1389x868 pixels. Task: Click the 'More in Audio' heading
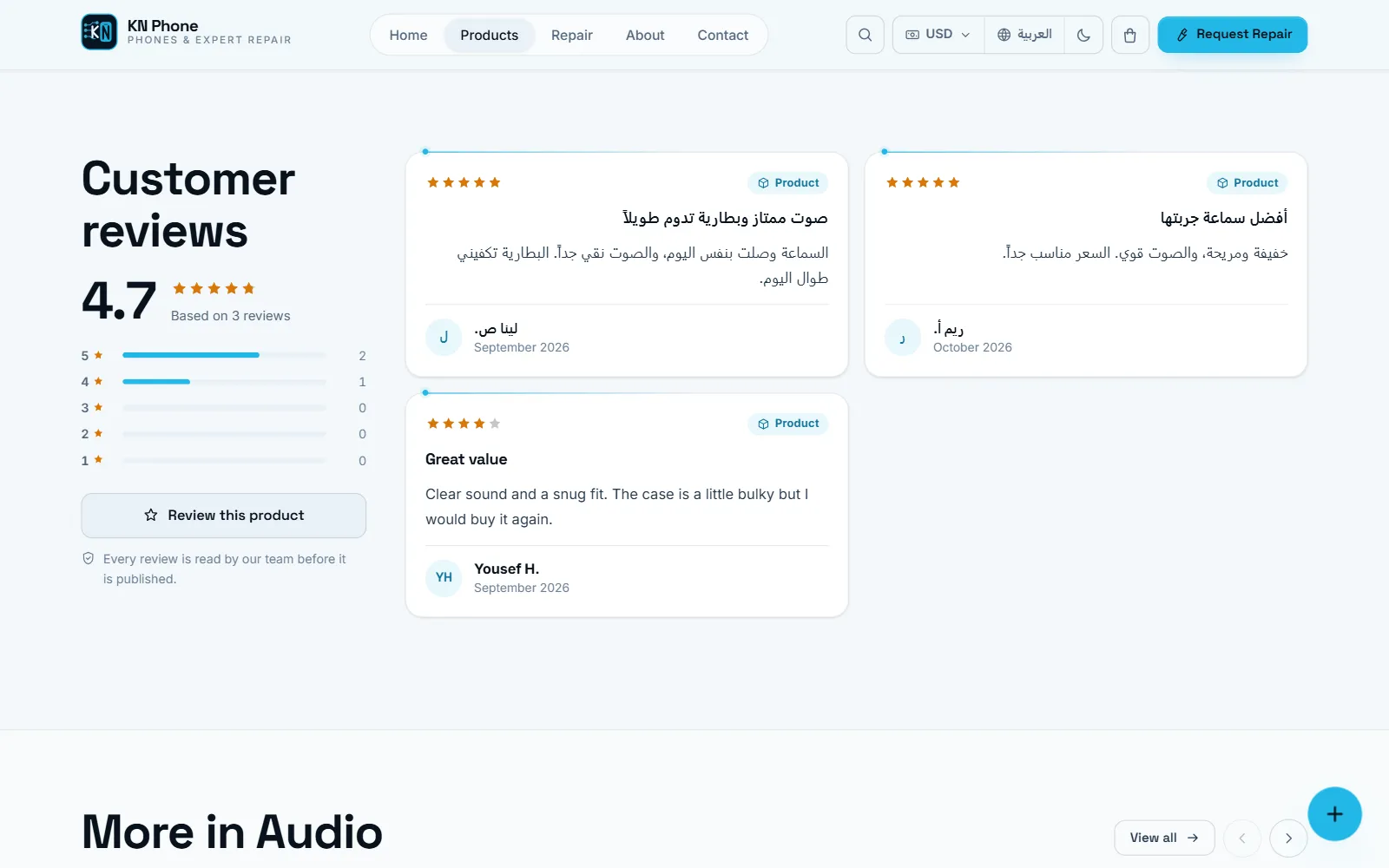tap(232, 832)
